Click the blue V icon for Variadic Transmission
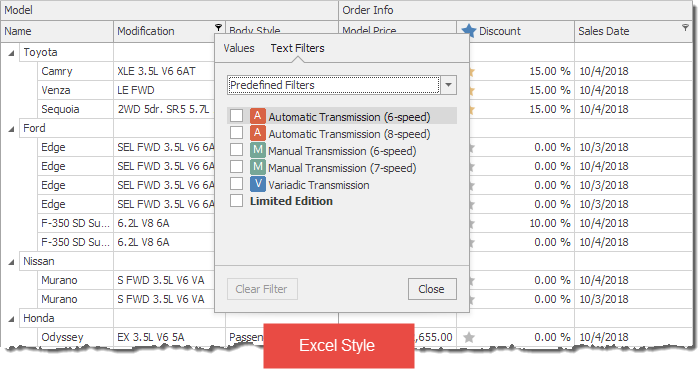 click(258, 183)
